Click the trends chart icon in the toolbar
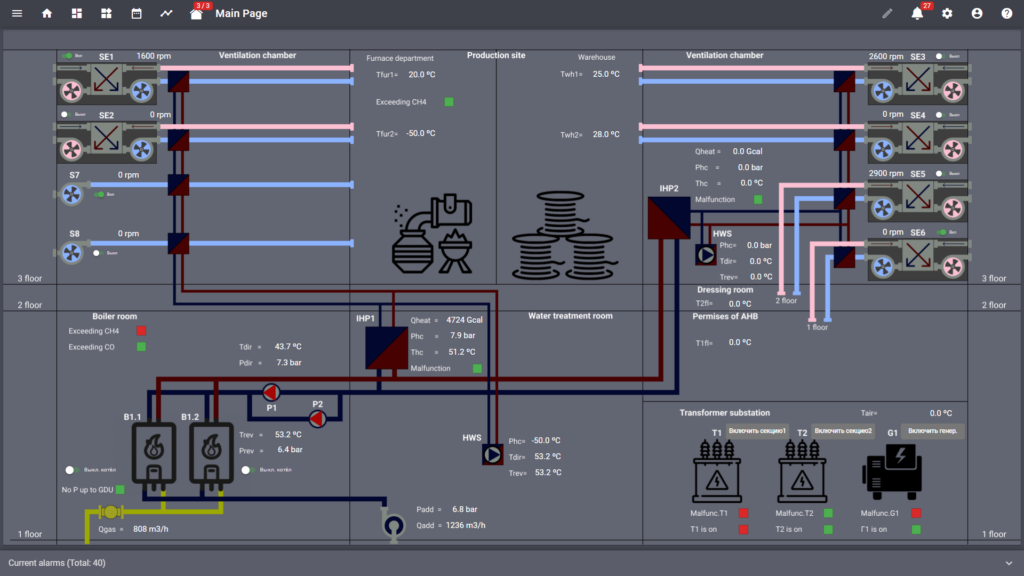1024x576 pixels. click(166, 13)
